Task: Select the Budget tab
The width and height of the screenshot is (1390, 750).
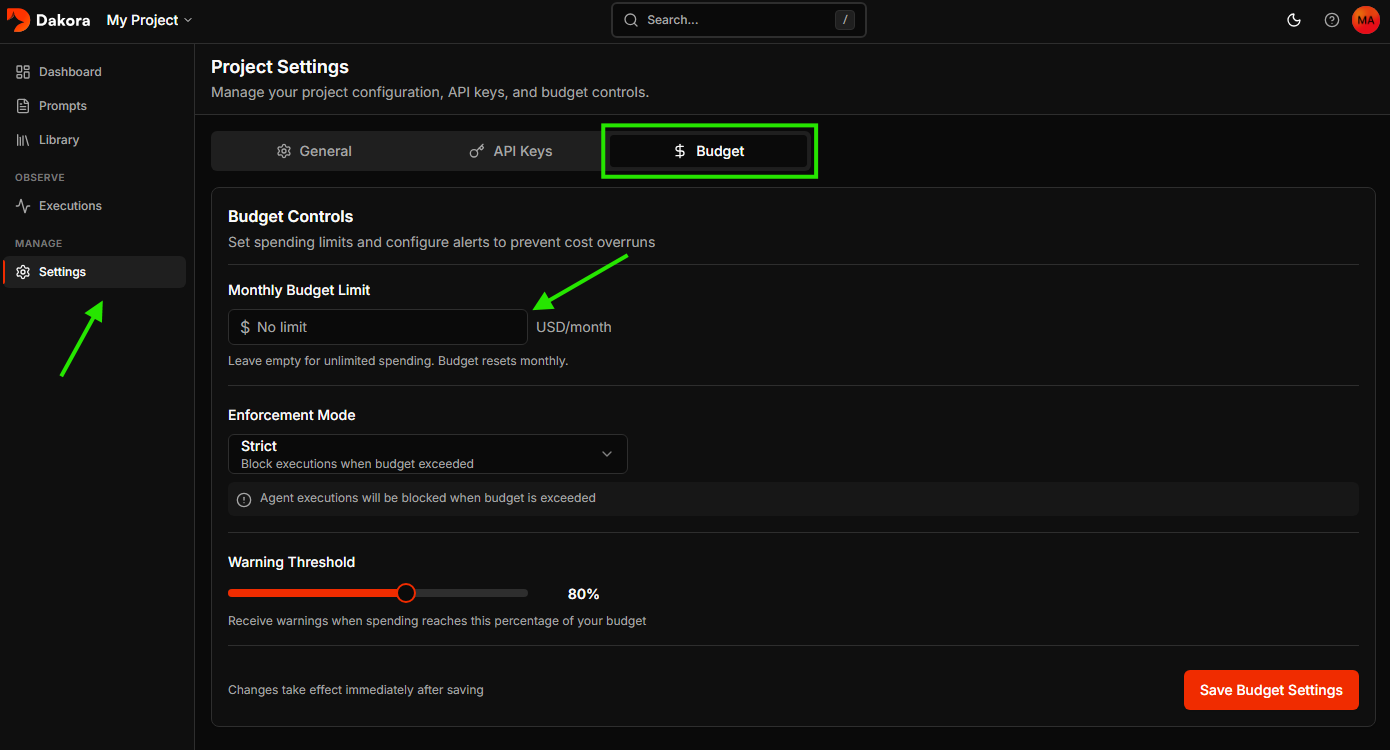Action: pyautogui.click(x=709, y=151)
